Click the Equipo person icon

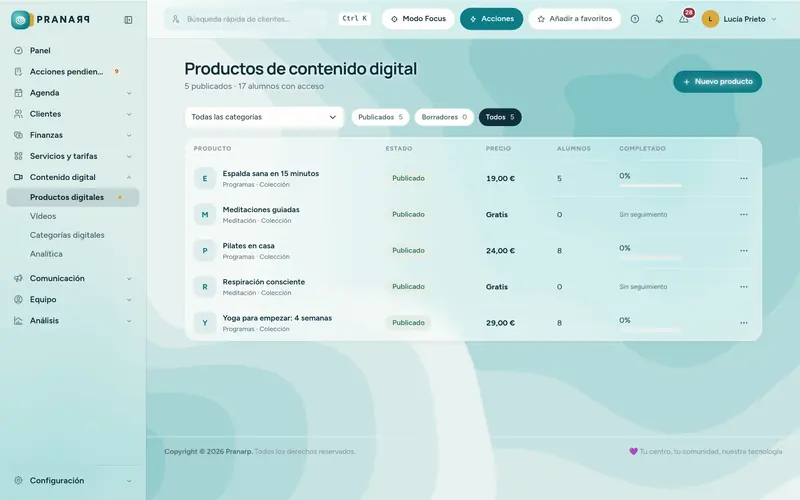coord(18,299)
